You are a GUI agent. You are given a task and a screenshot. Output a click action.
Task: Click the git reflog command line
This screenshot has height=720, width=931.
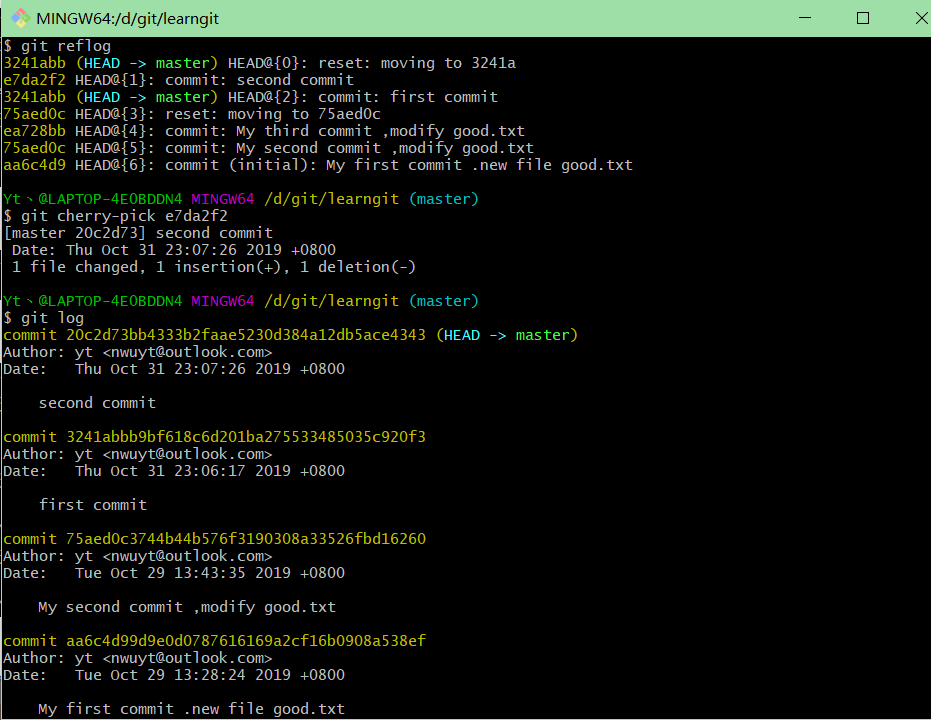click(x=57, y=46)
